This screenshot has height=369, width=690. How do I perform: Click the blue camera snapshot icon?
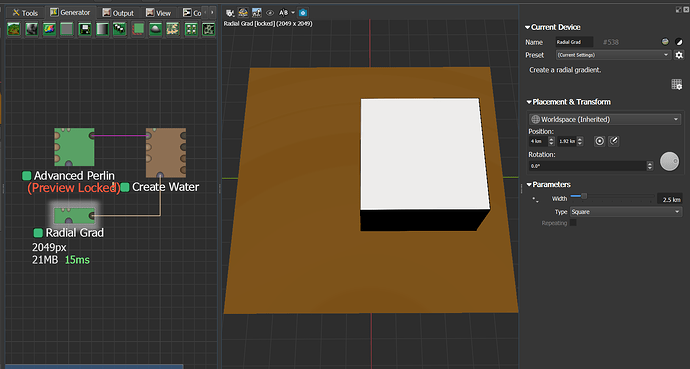(303, 13)
